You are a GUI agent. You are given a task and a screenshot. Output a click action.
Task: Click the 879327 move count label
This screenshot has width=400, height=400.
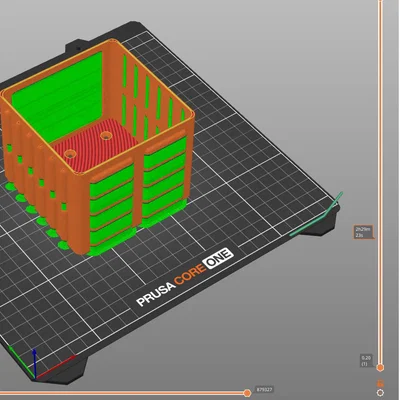click(264, 389)
